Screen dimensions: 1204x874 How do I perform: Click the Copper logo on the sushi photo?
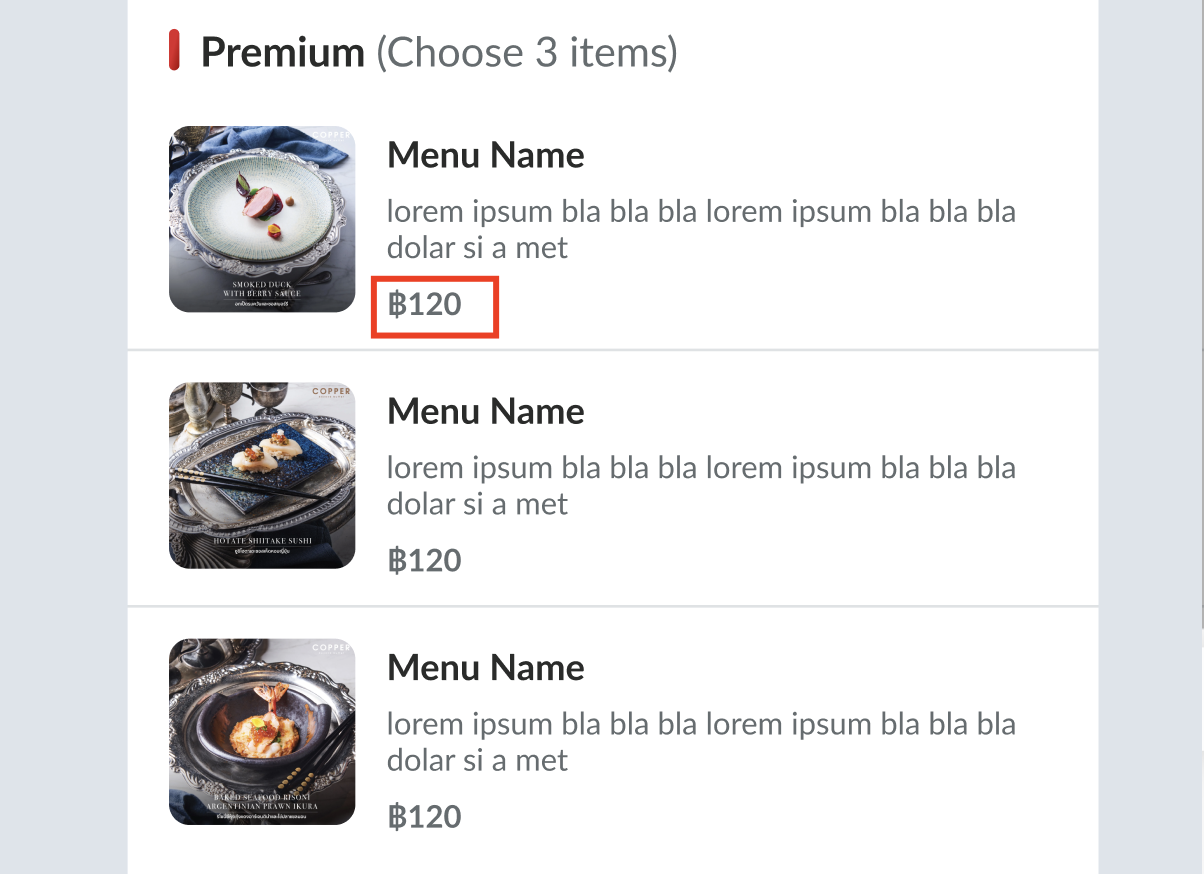(x=330, y=392)
